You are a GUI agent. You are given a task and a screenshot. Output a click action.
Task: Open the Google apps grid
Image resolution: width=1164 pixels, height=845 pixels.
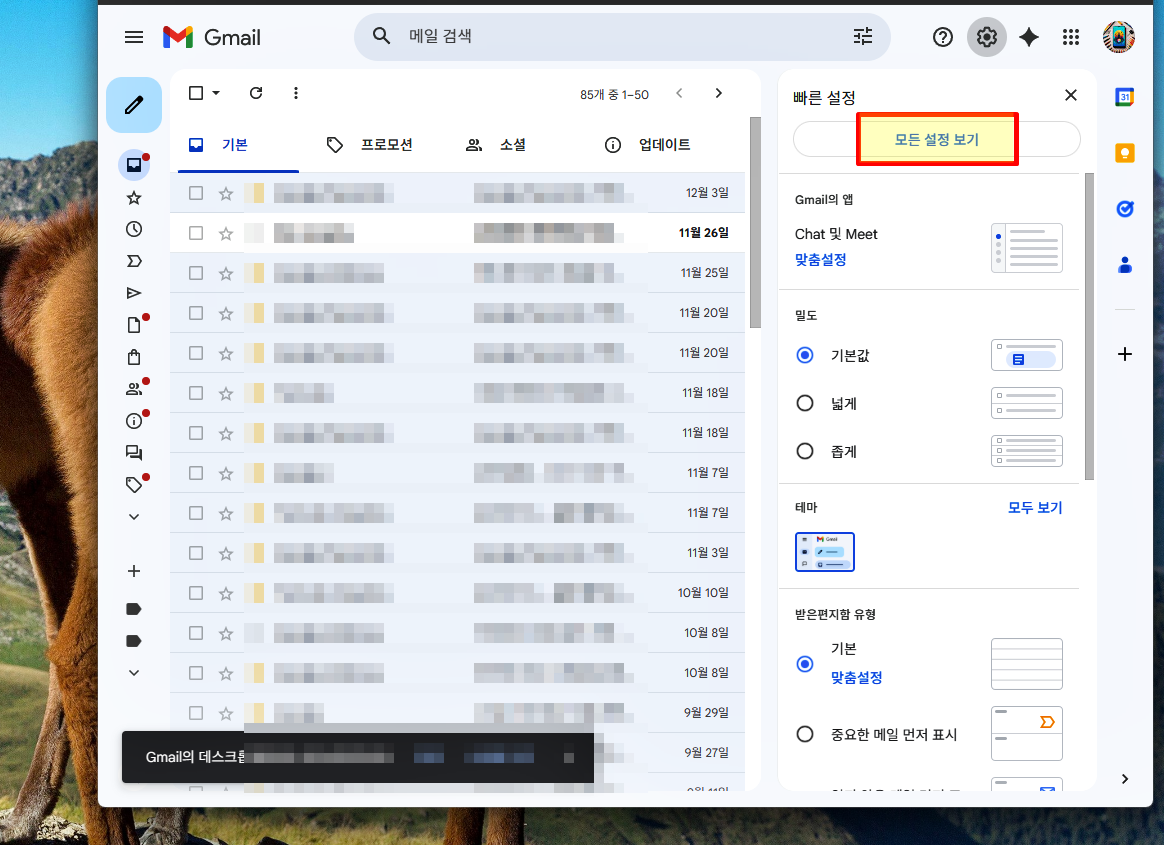point(1070,37)
